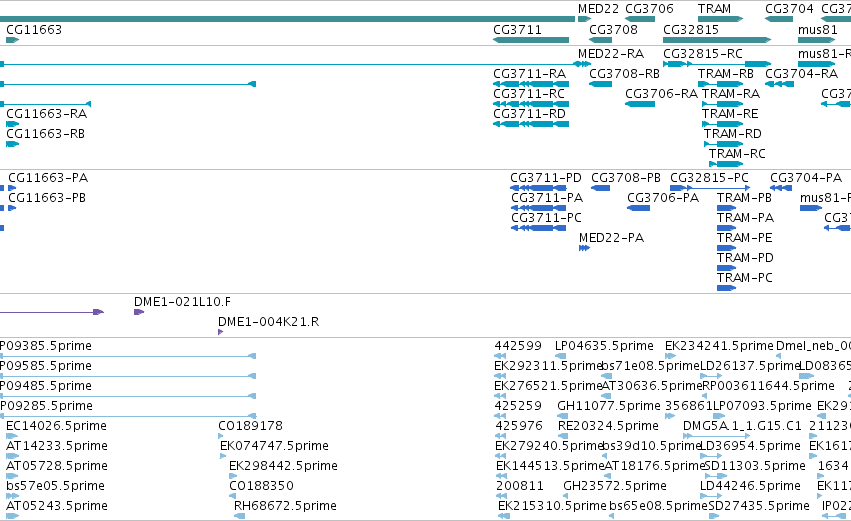Click the AT05243.5prime EST label
The width and height of the screenshot is (851, 521).
pyautogui.click(x=57, y=506)
